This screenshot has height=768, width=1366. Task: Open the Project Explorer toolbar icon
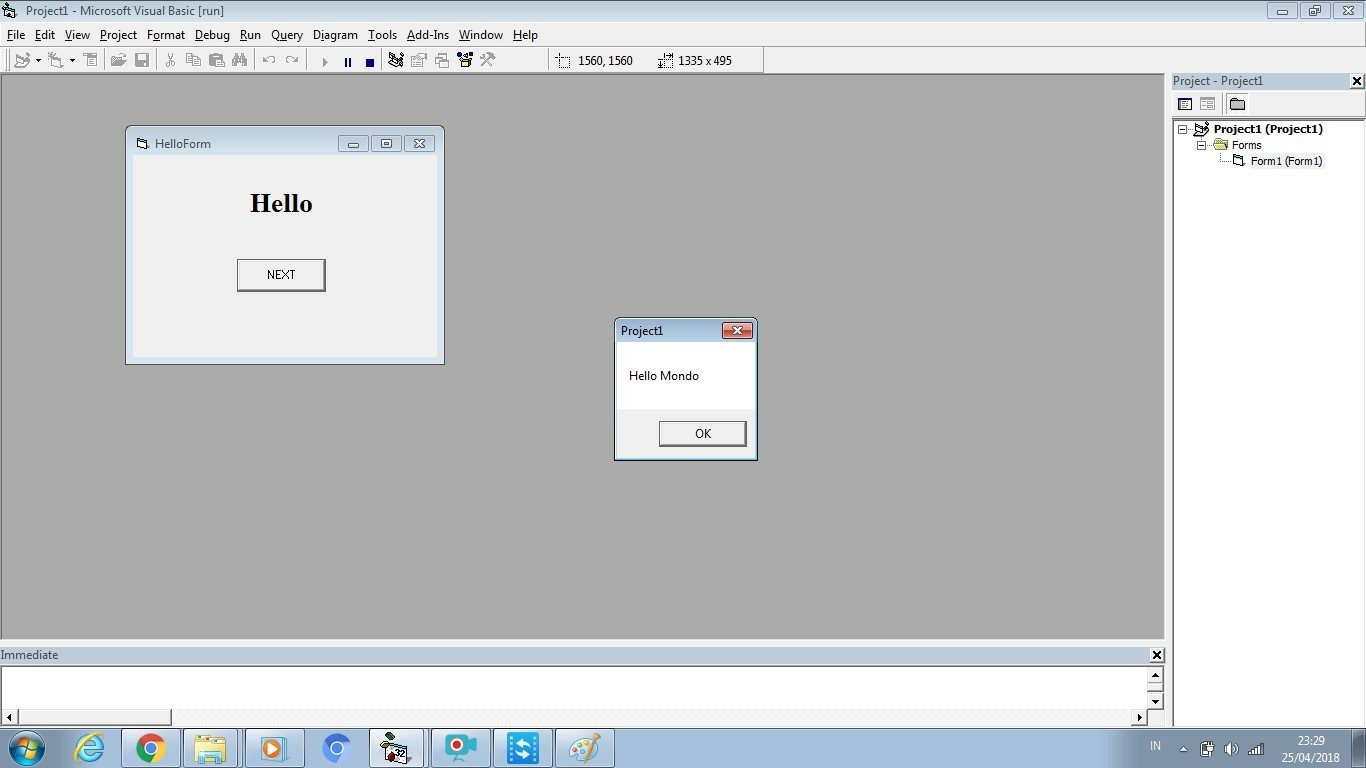tap(395, 61)
